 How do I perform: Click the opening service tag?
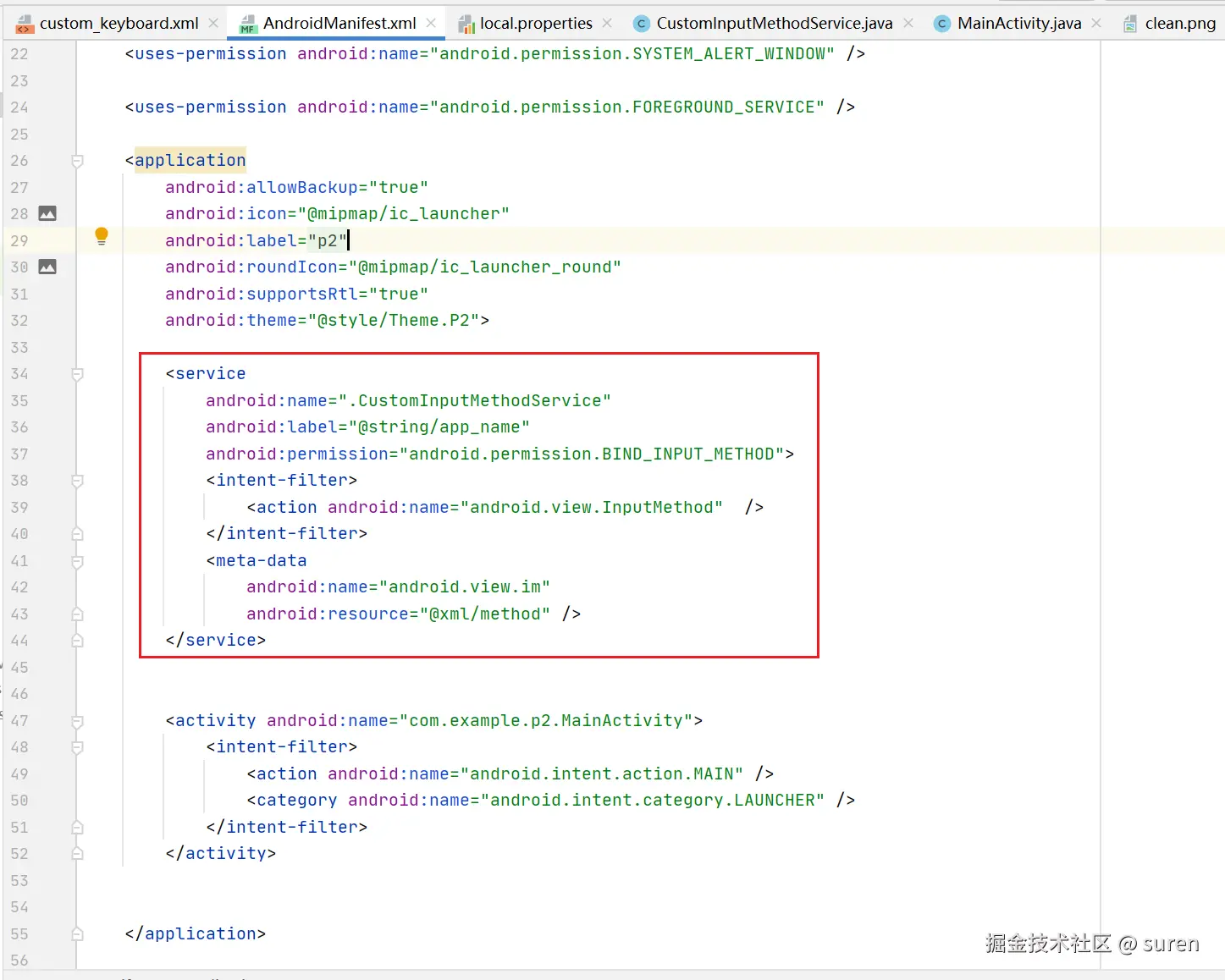click(x=206, y=373)
